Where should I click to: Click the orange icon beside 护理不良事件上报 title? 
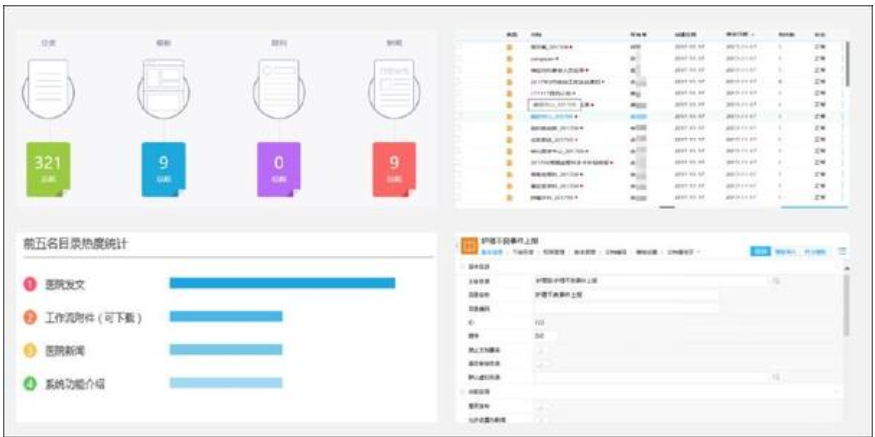click(469, 246)
